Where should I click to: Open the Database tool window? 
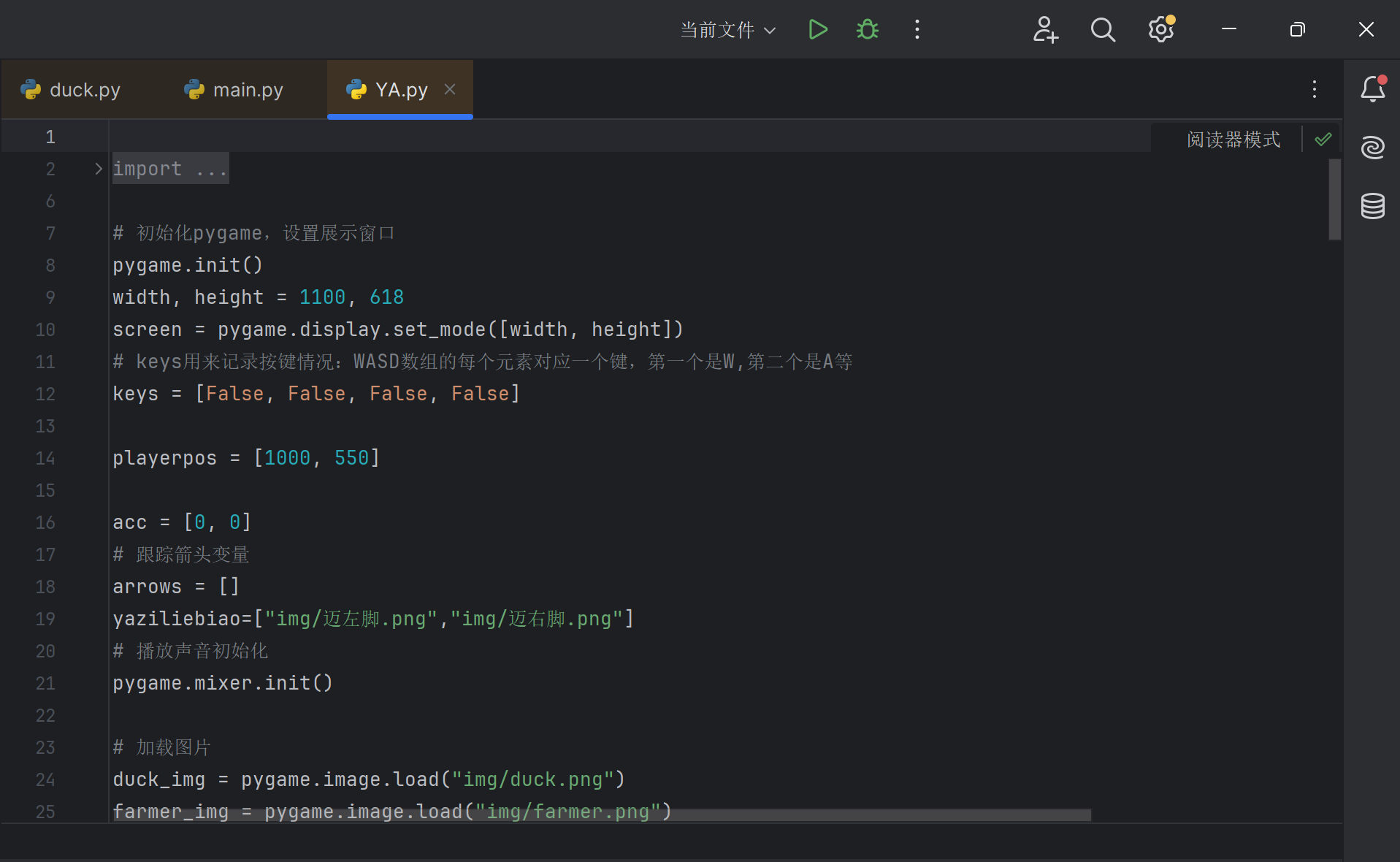pyautogui.click(x=1373, y=206)
